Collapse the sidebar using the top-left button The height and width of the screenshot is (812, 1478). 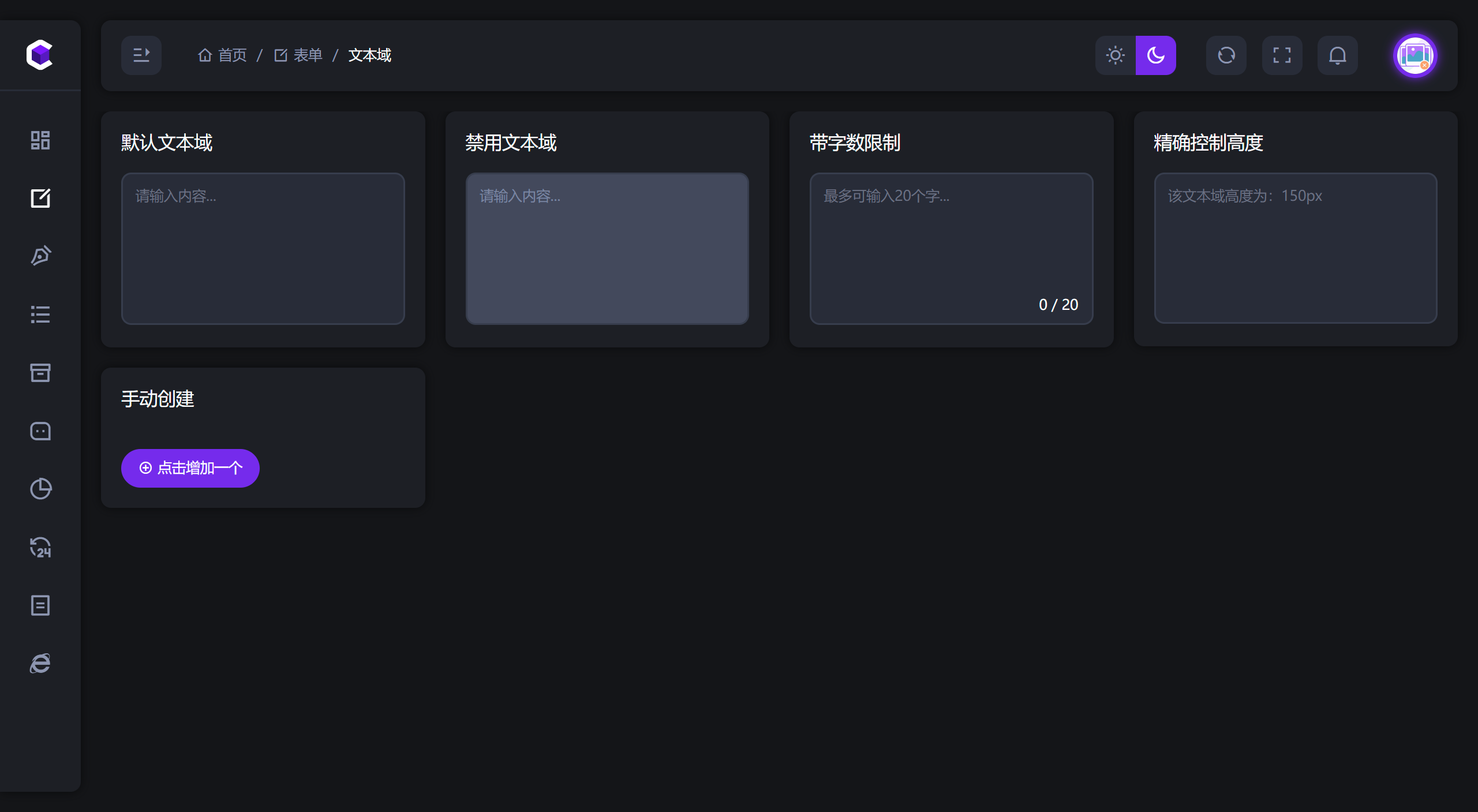point(141,55)
